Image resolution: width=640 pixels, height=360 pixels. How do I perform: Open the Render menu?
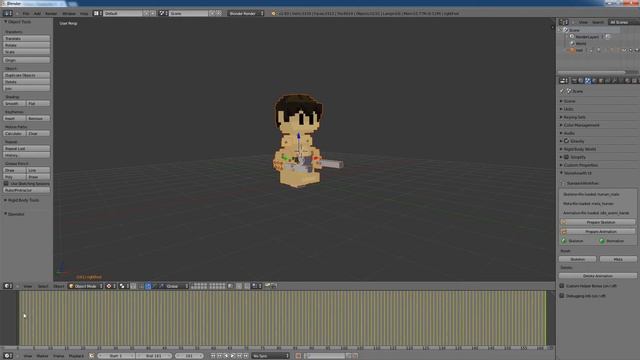[51, 13]
